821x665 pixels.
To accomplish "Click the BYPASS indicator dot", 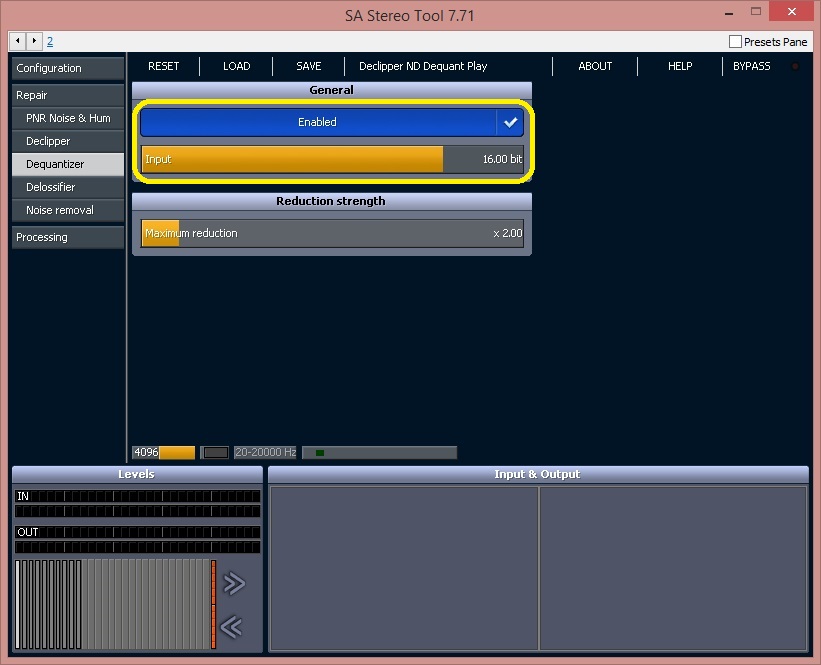I will (795, 66).
